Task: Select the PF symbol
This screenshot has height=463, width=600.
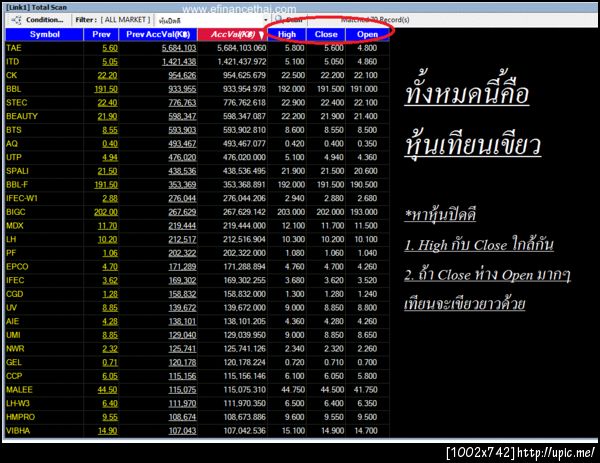Action: [x=11, y=253]
